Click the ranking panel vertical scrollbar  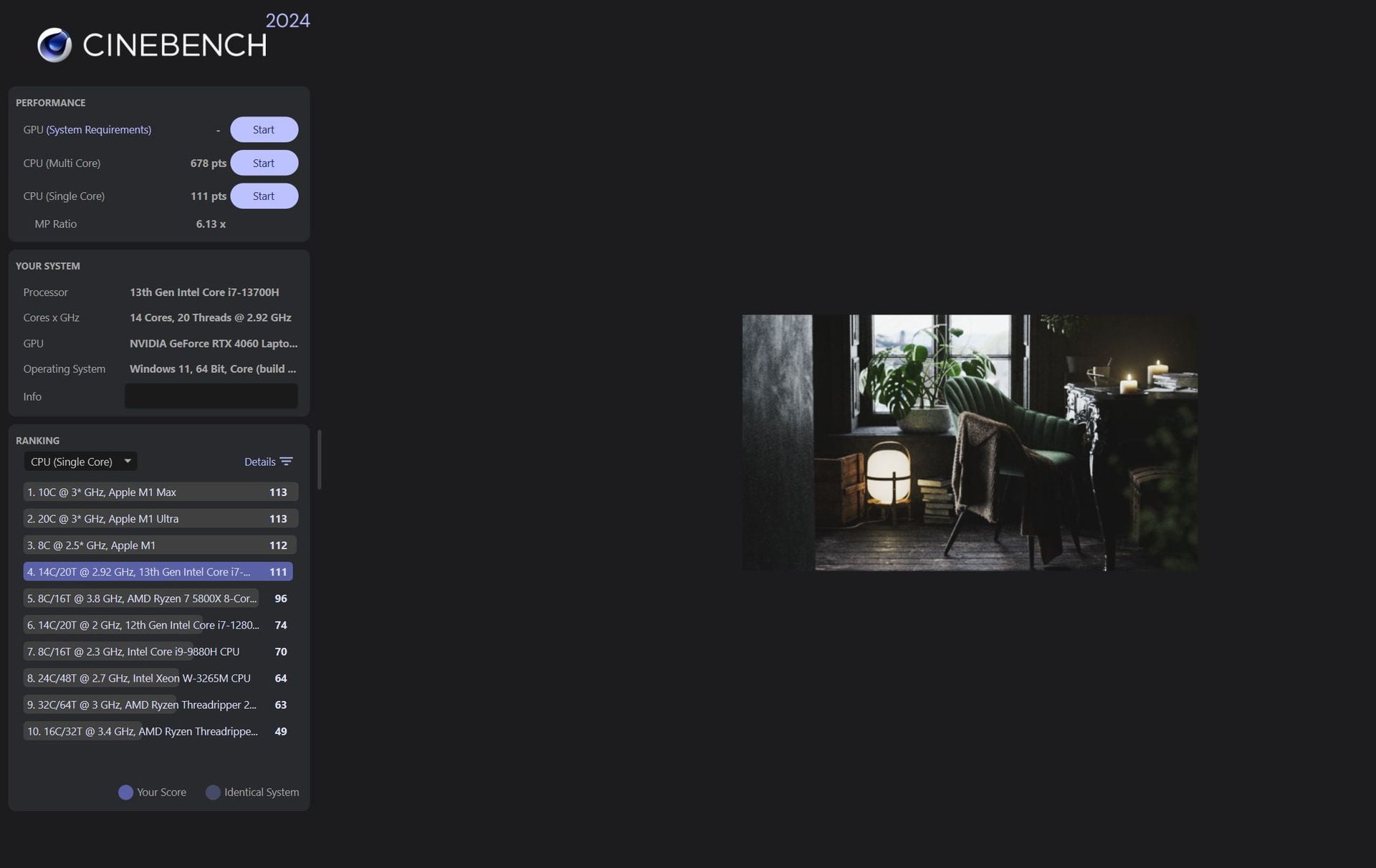[x=319, y=459]
